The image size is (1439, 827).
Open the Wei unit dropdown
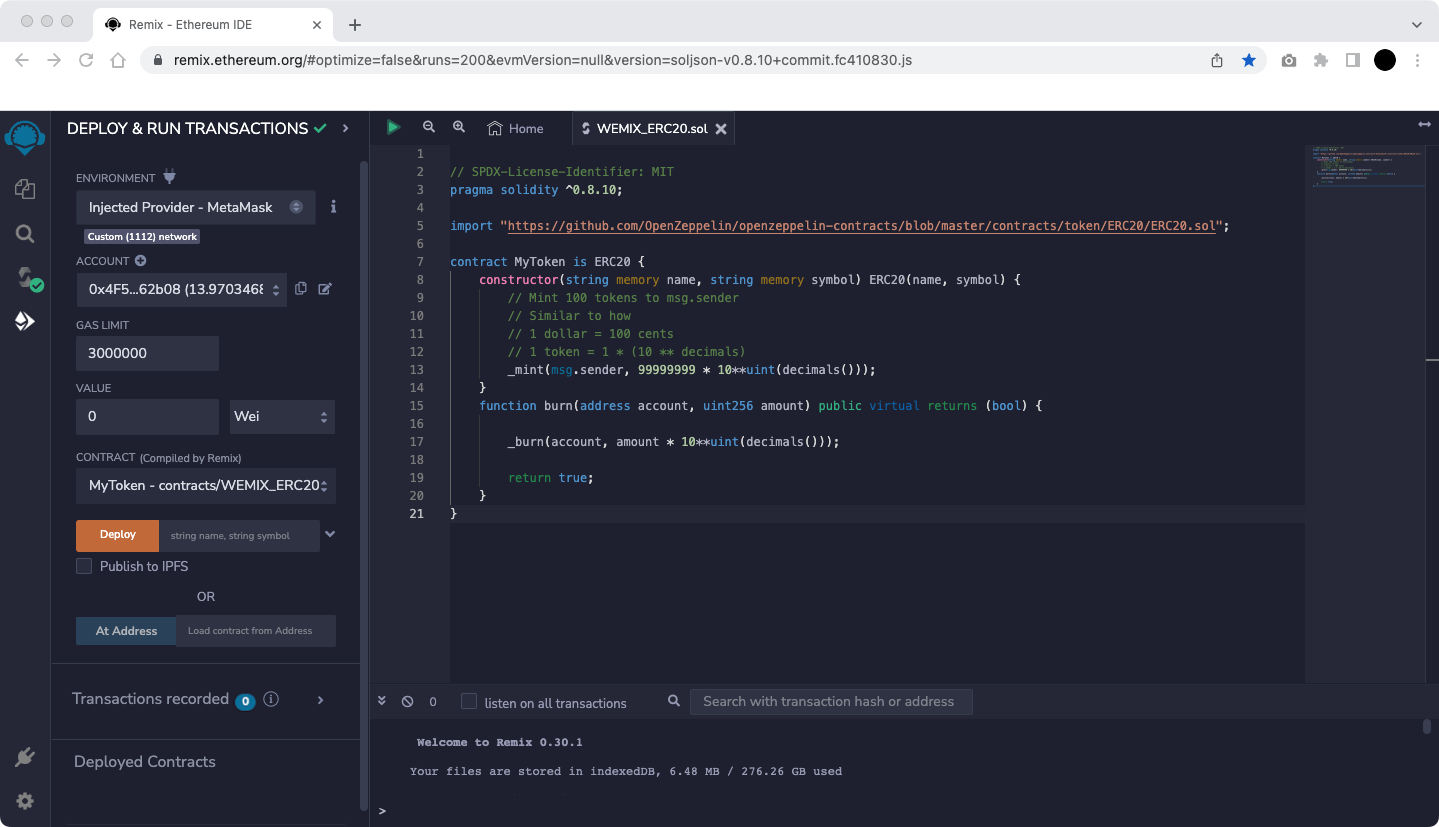pos(282,416)
